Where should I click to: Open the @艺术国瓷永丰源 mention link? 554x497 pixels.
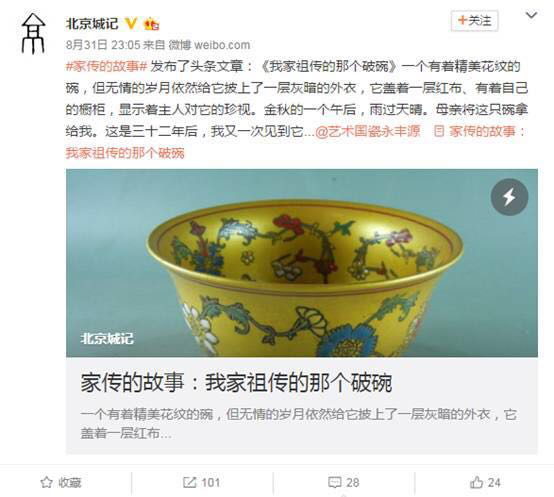click(367, 132)
